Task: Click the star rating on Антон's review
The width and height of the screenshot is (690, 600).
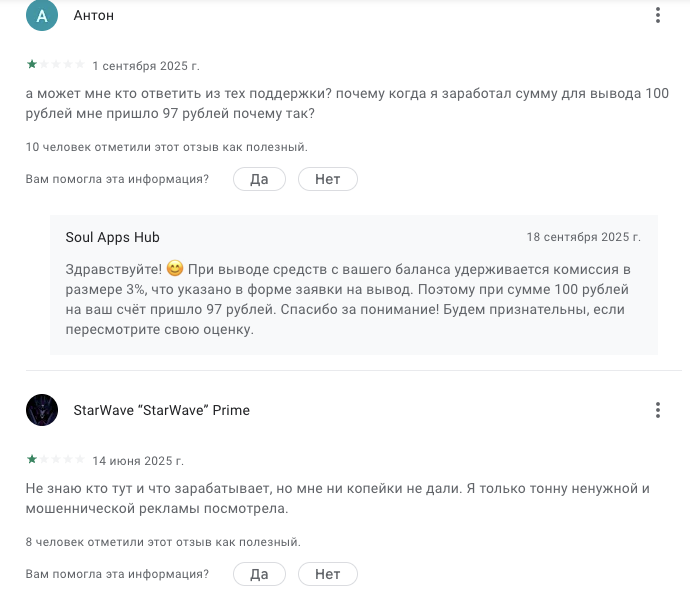Action: click(x=55, y=65)
